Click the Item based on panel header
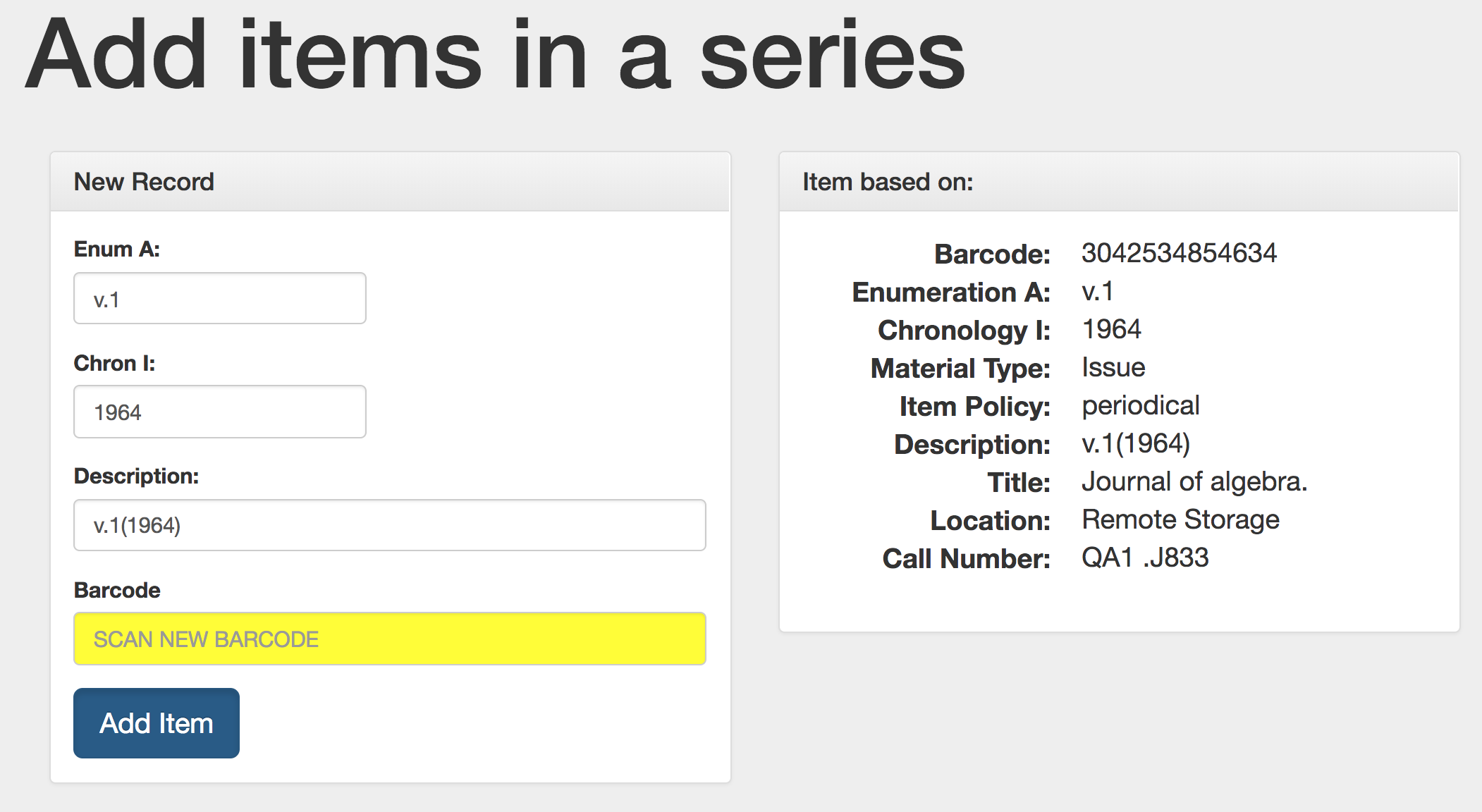 (888, 182)
